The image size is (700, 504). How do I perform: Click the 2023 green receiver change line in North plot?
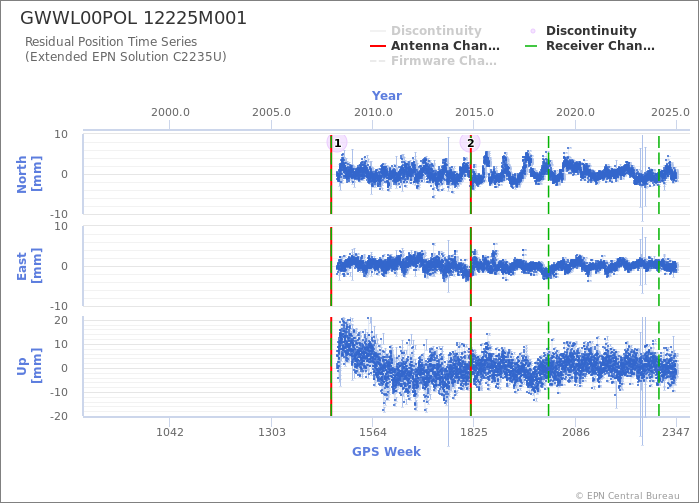point(659,175)
